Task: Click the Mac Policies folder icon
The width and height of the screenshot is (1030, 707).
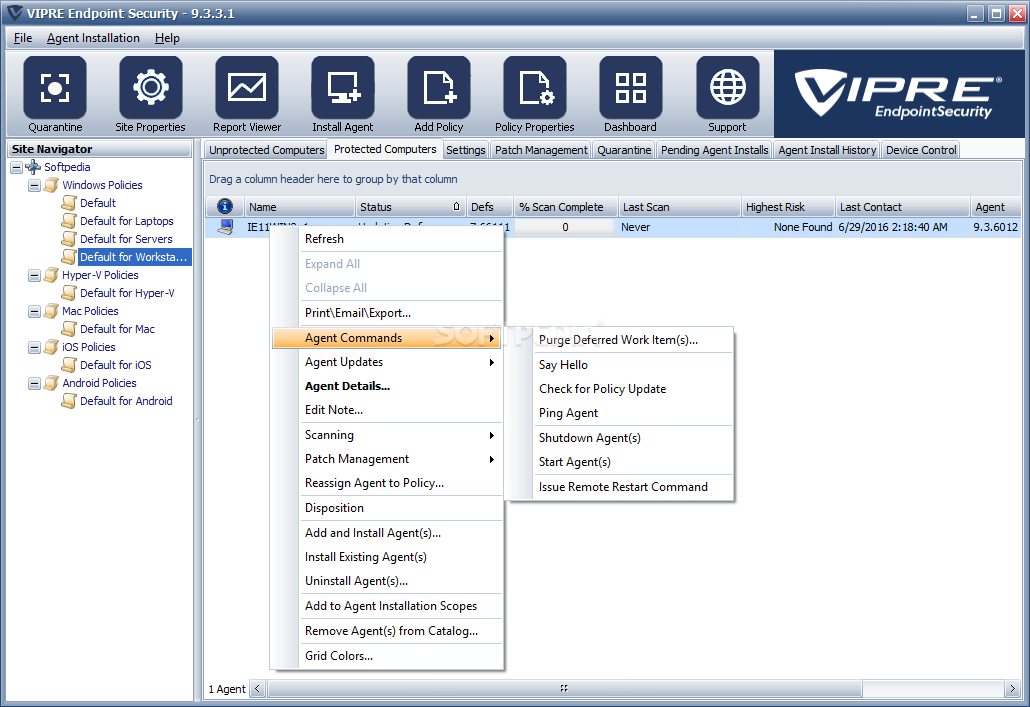Action: 51,311
